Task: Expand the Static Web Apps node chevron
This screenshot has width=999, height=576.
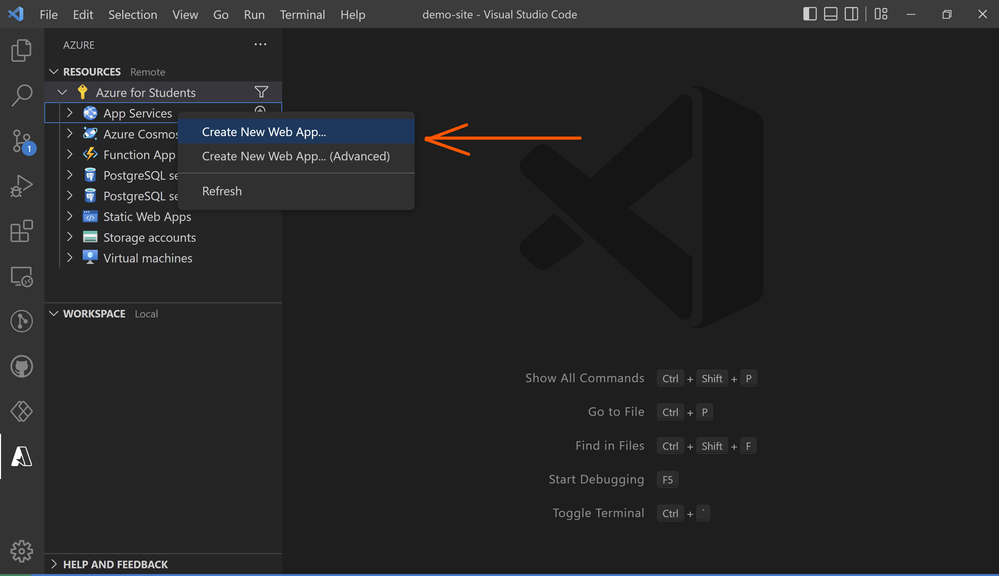Action: pyautogui.click(x=70, y=217)
